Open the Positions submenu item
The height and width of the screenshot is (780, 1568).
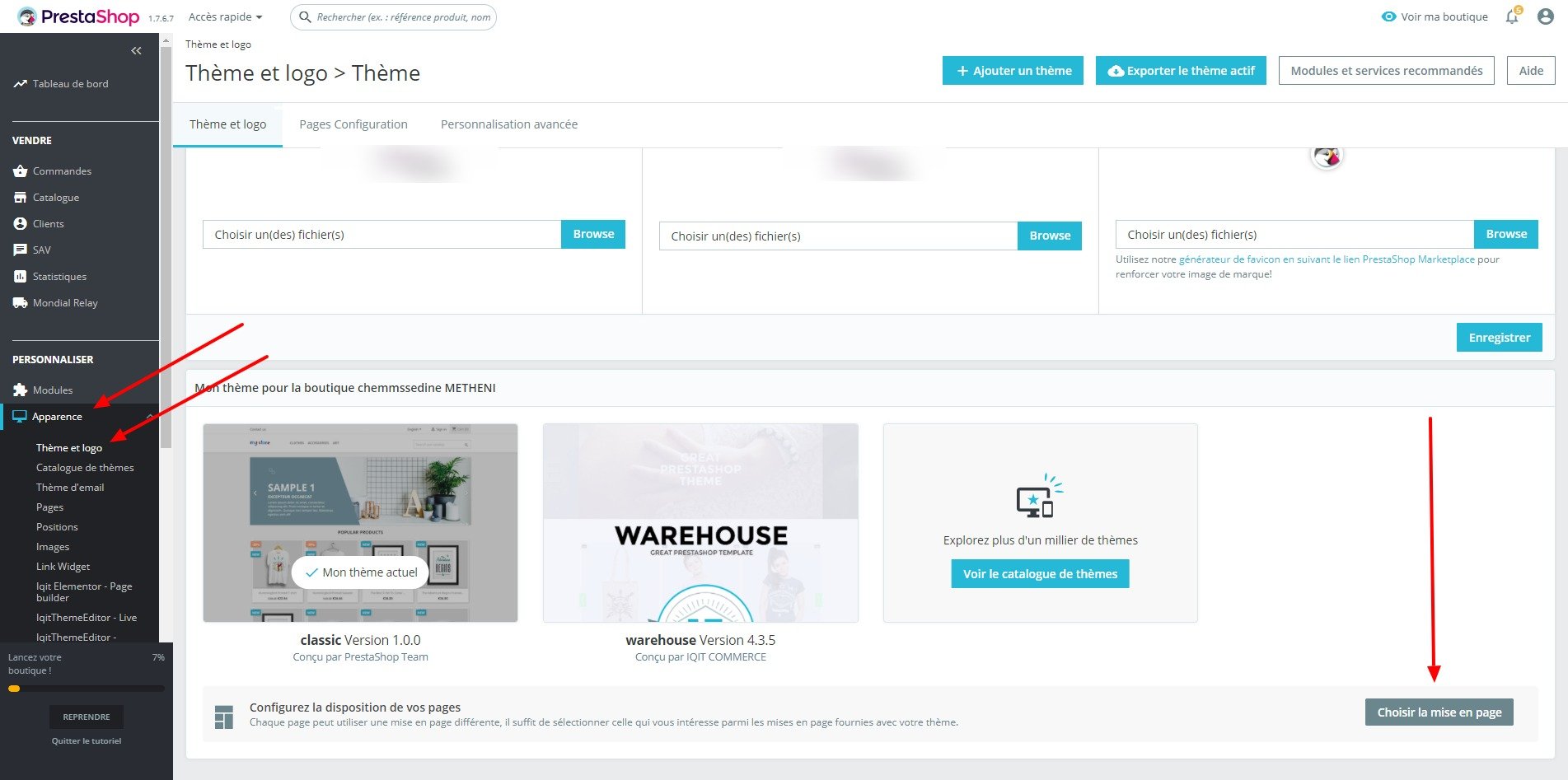[57, 527]
